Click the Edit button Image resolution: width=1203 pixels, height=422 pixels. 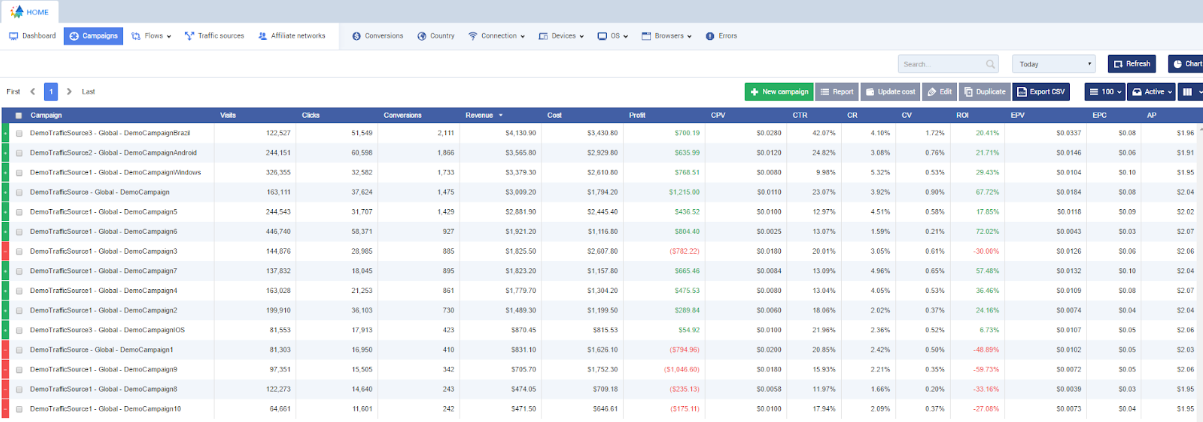pos(939,91)
